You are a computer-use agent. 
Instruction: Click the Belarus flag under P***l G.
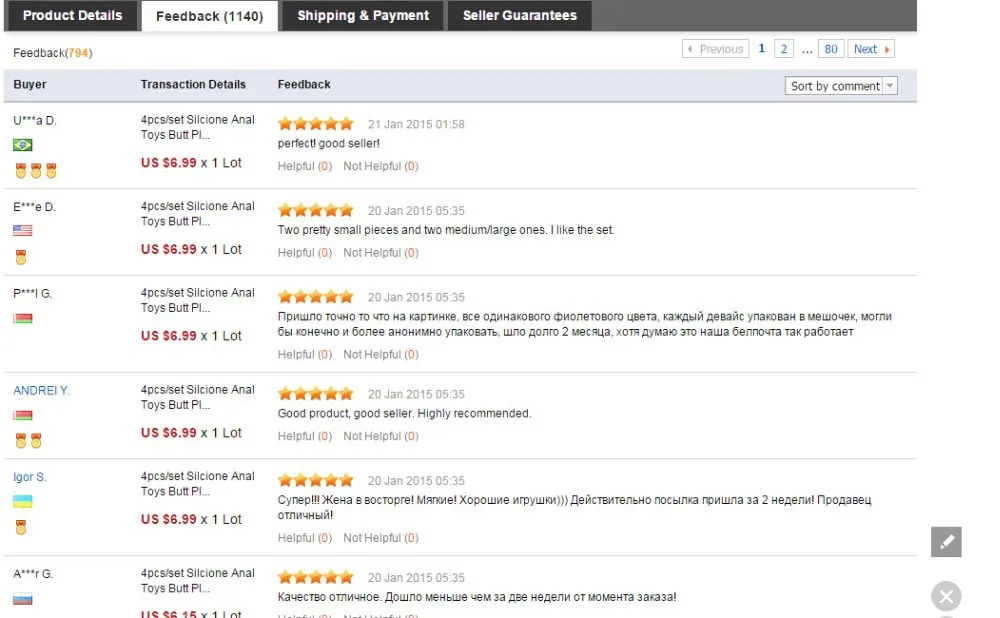22,318
